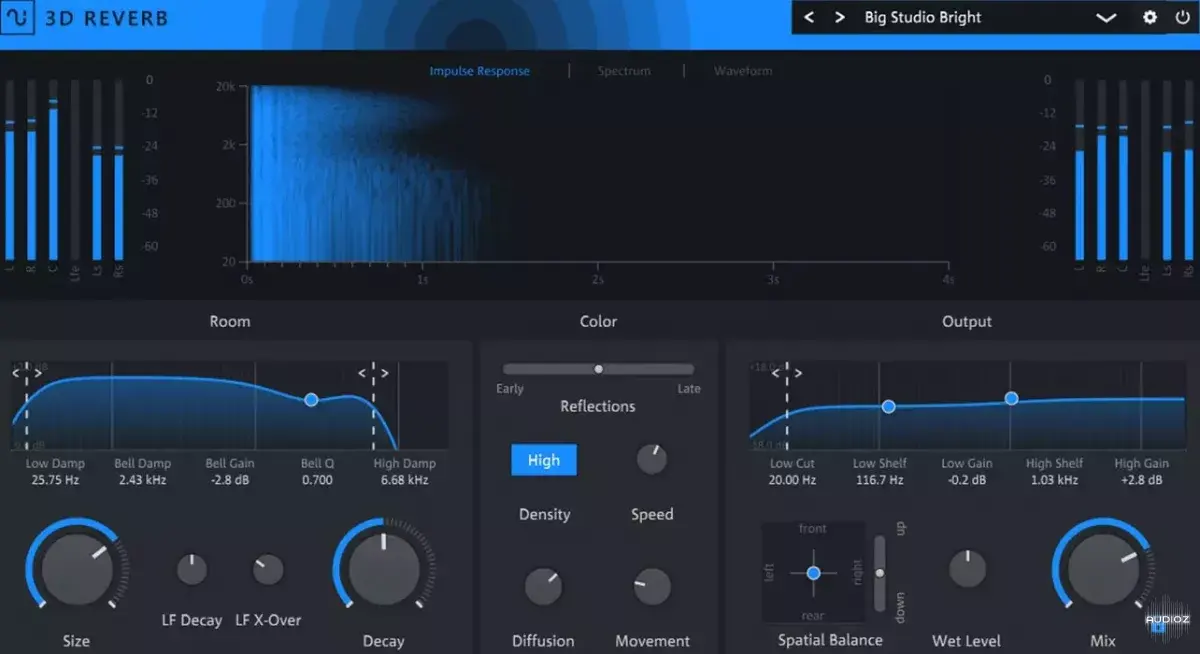Click the Reflections label

point(598,406)
